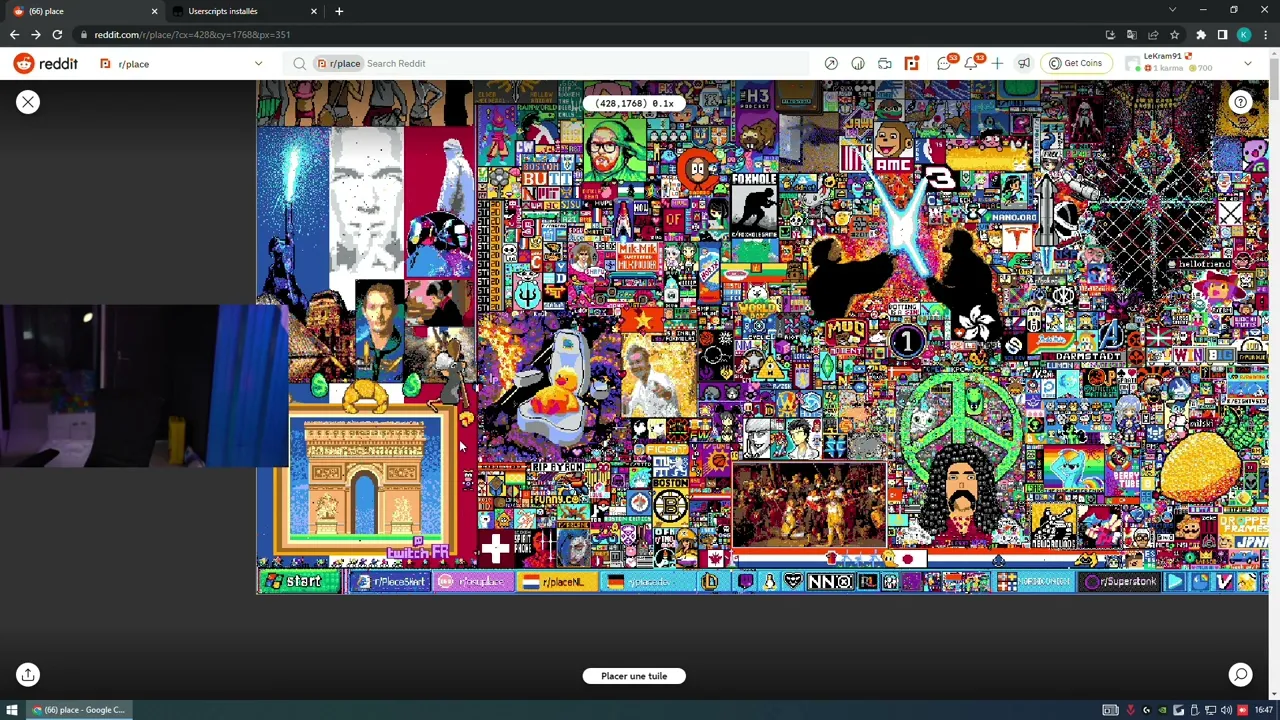Open the Chrome three-dot menu
The width and height of the screenshot is (1280, 720).
tap(1265, 35)
